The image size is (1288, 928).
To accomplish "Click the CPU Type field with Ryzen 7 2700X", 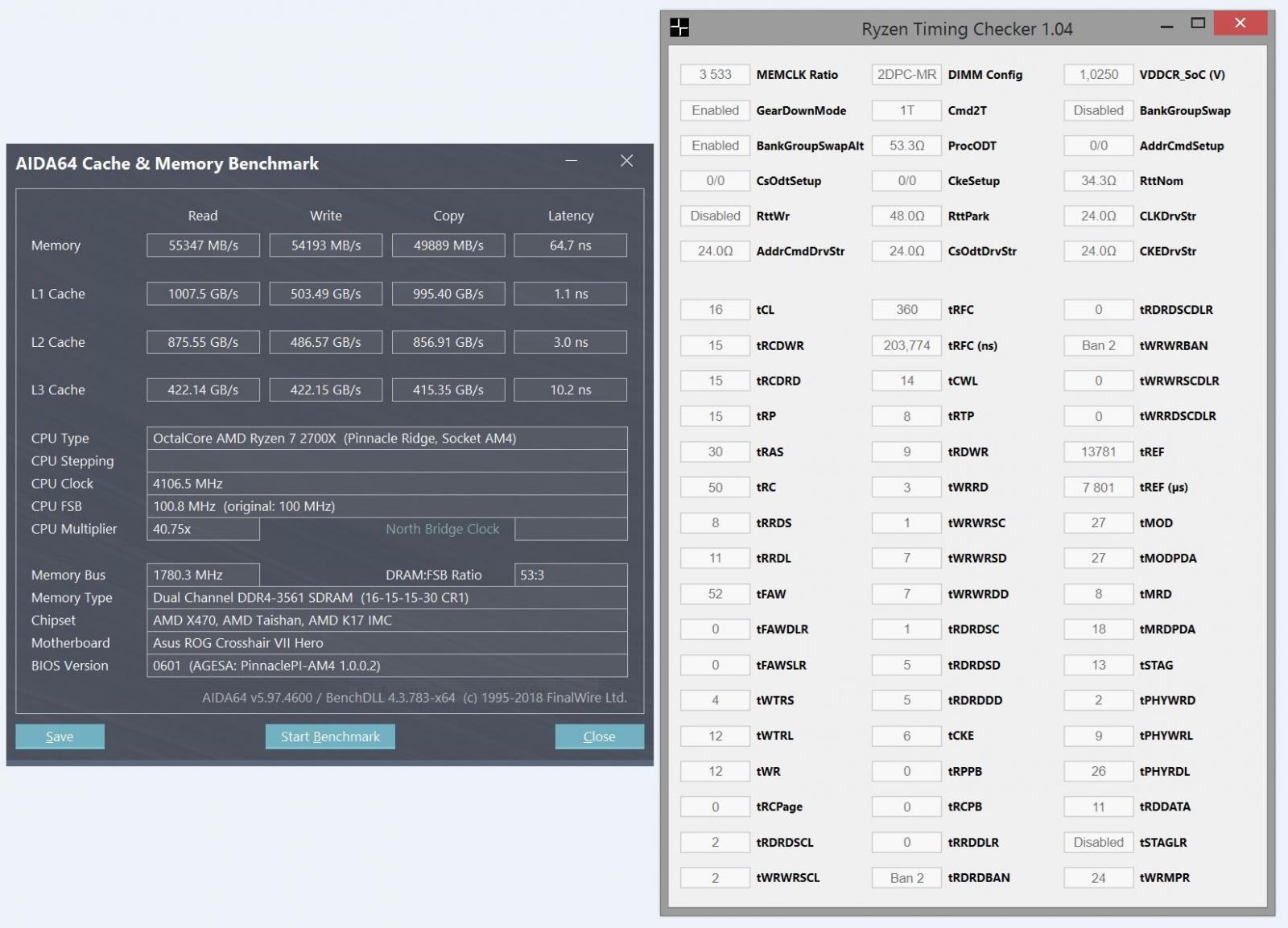I will point(387,438).
